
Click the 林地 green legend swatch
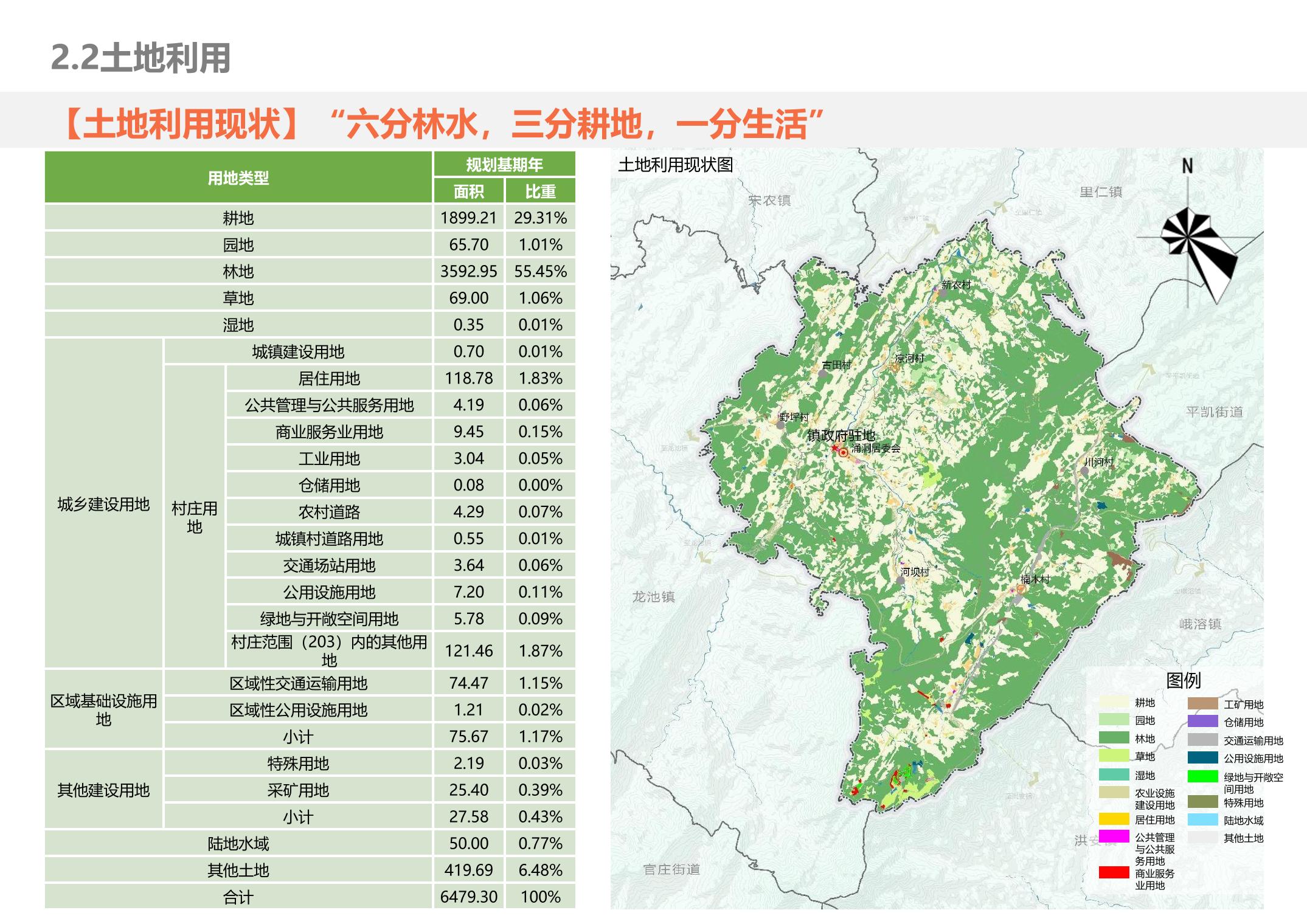click(1114, 738)
